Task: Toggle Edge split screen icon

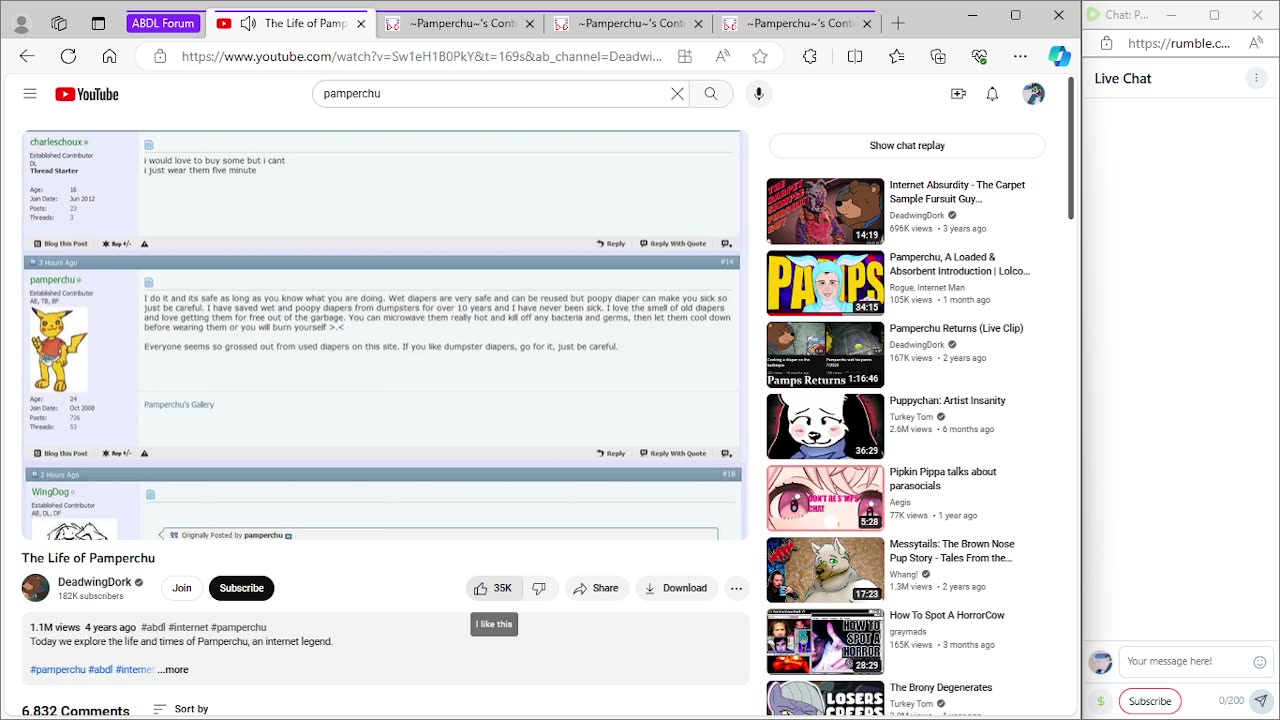Action: 855,57
